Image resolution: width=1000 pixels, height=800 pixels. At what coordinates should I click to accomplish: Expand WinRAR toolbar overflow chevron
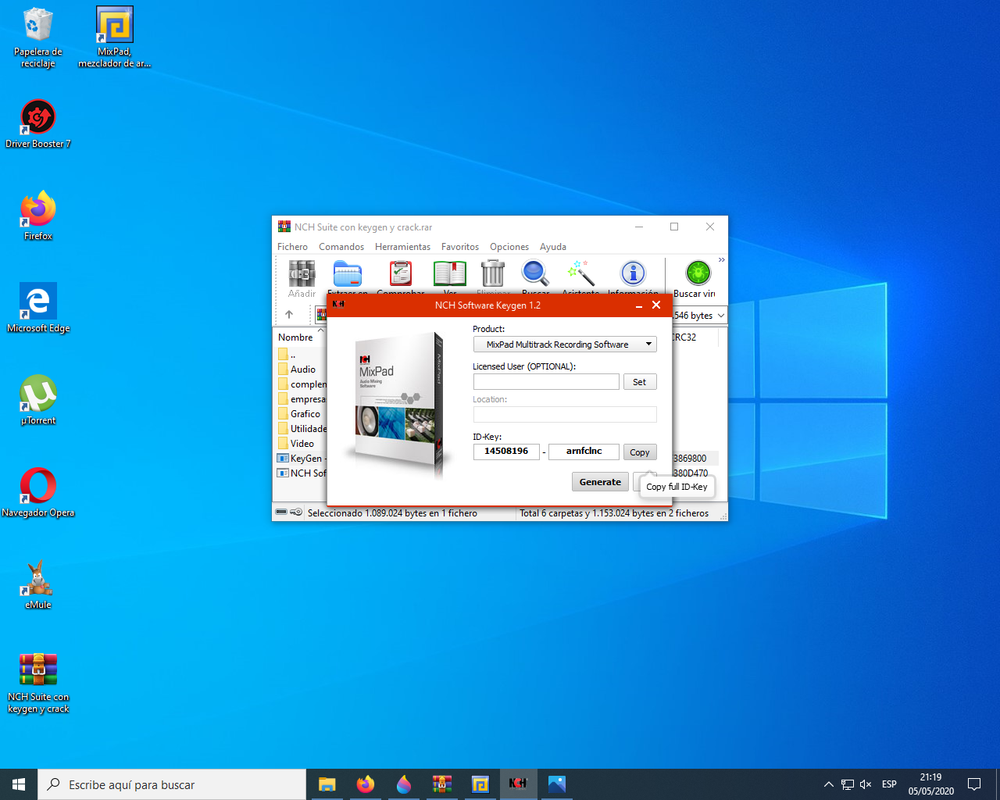tap(721, 260)
